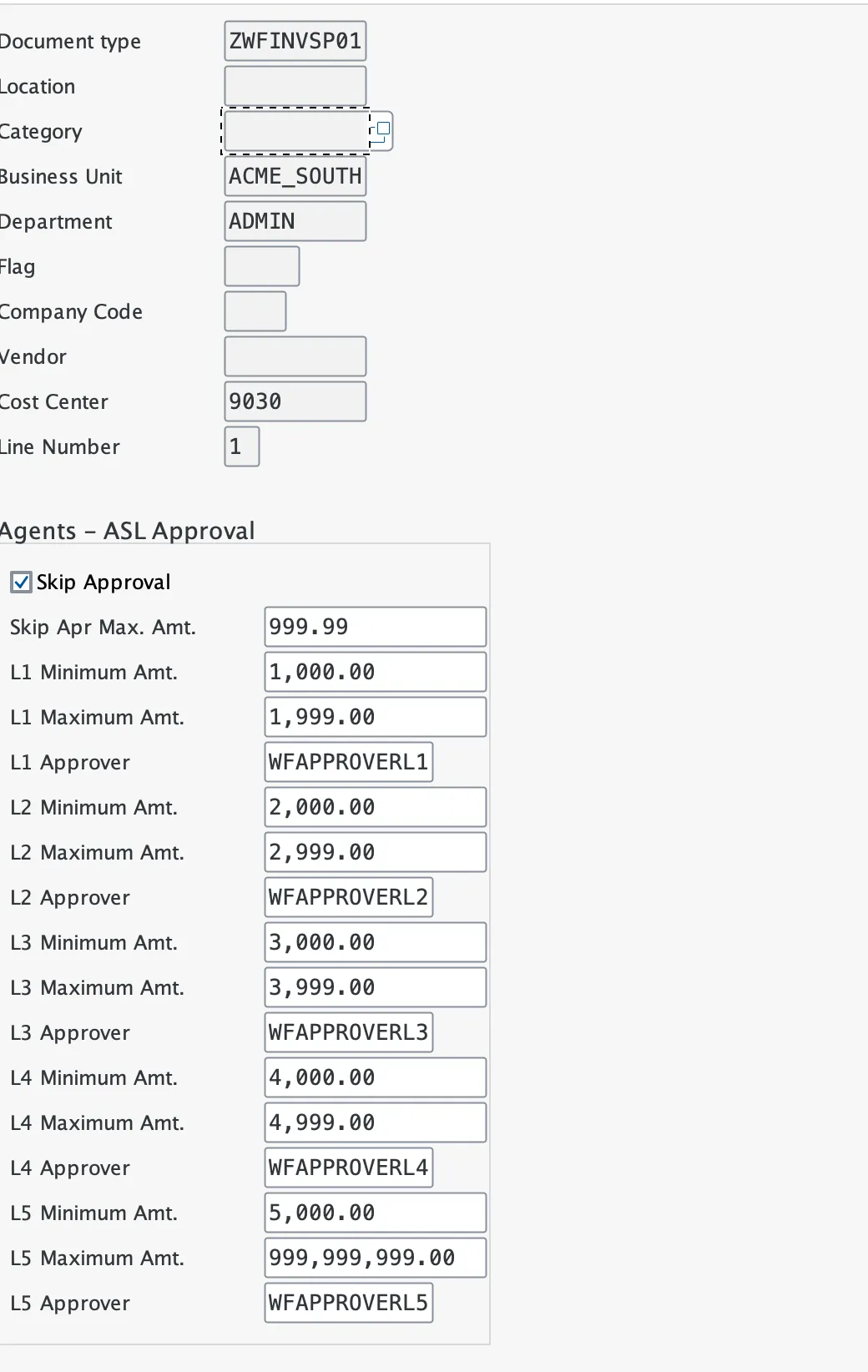
Task: Click the L2 Minimum Amt. field
Action: (x=376, y=807)
